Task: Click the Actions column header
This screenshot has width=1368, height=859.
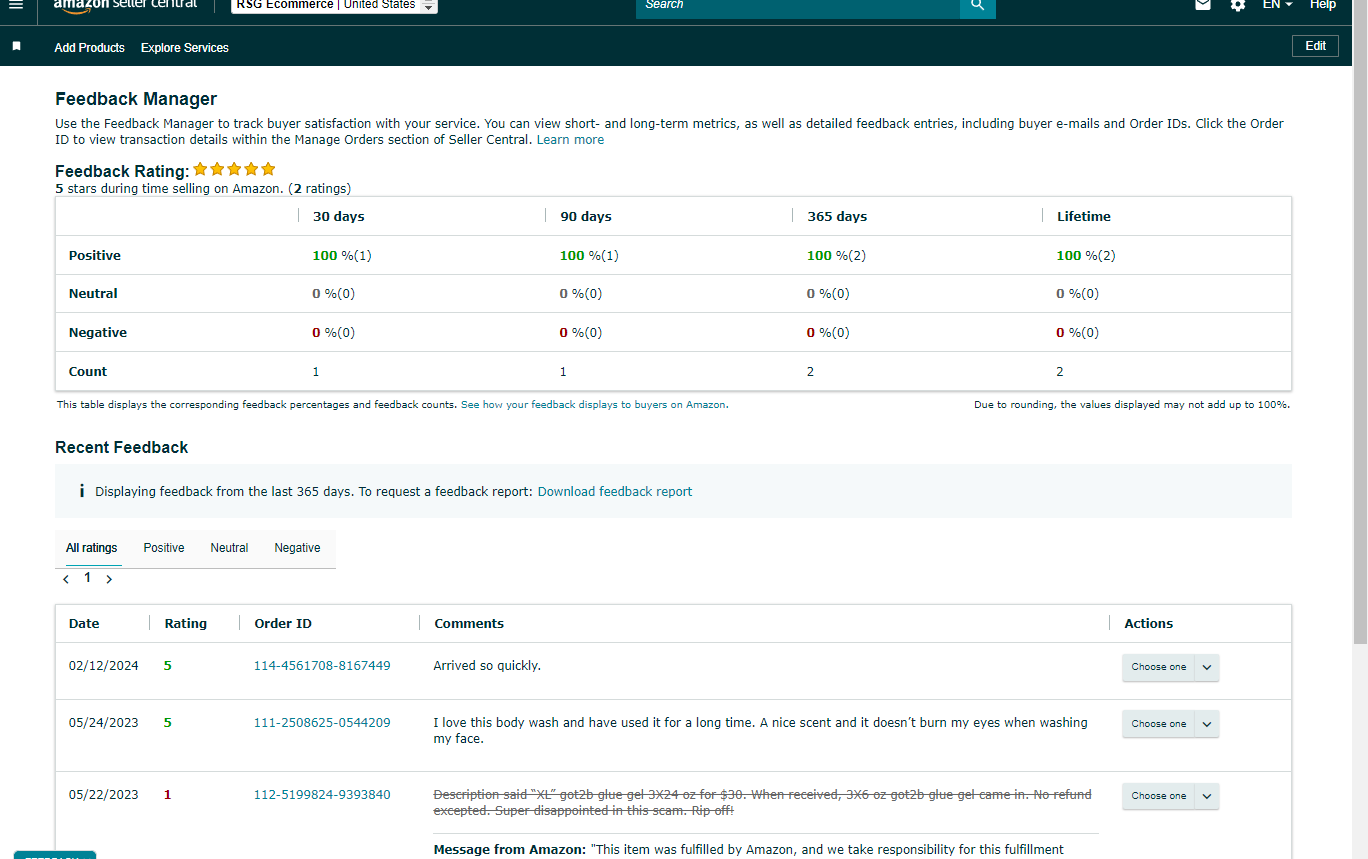Action: click(1148, 624)
